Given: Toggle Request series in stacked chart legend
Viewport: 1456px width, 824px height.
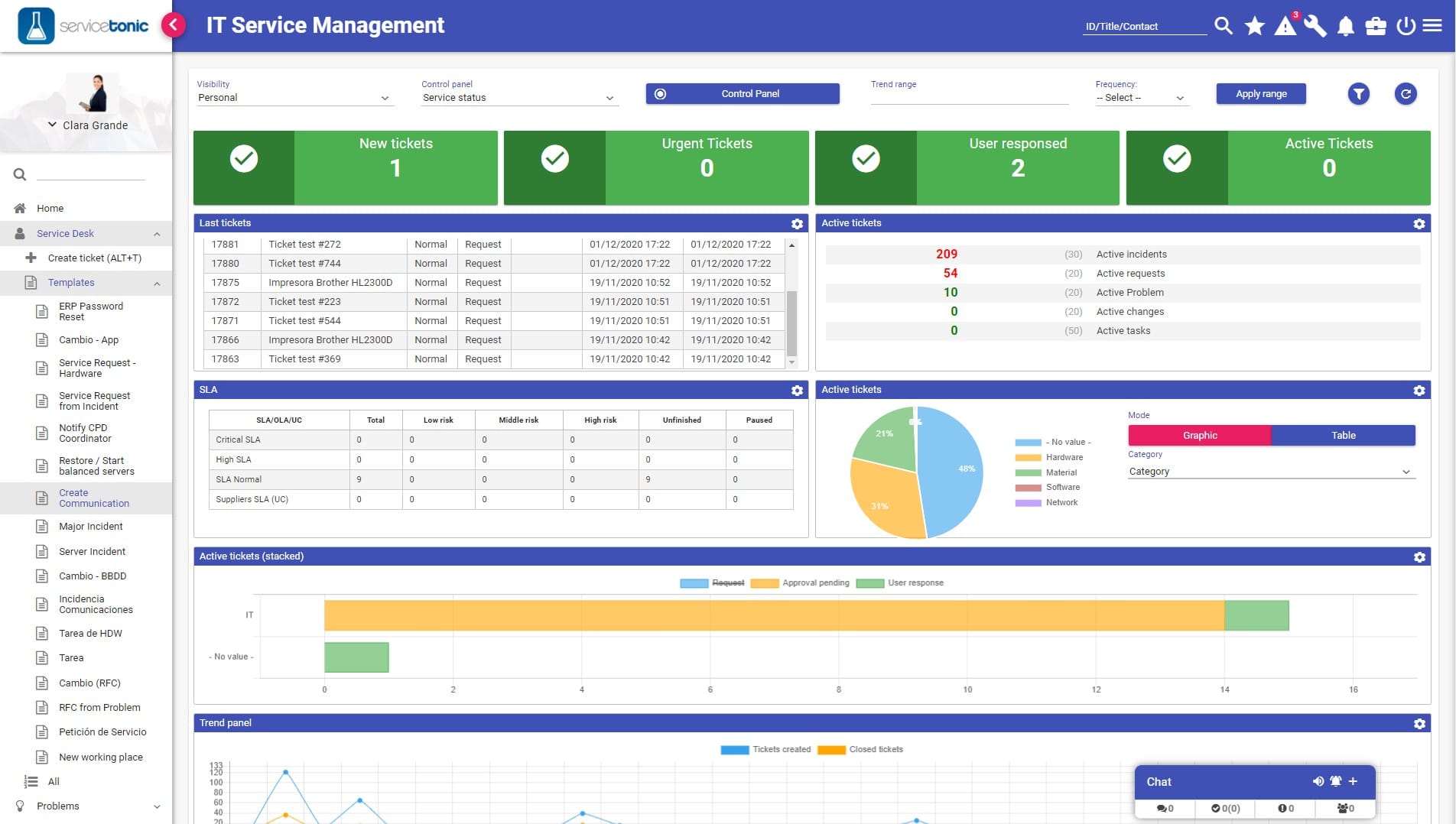Looking at the screenshot, I should click(712, 583).
